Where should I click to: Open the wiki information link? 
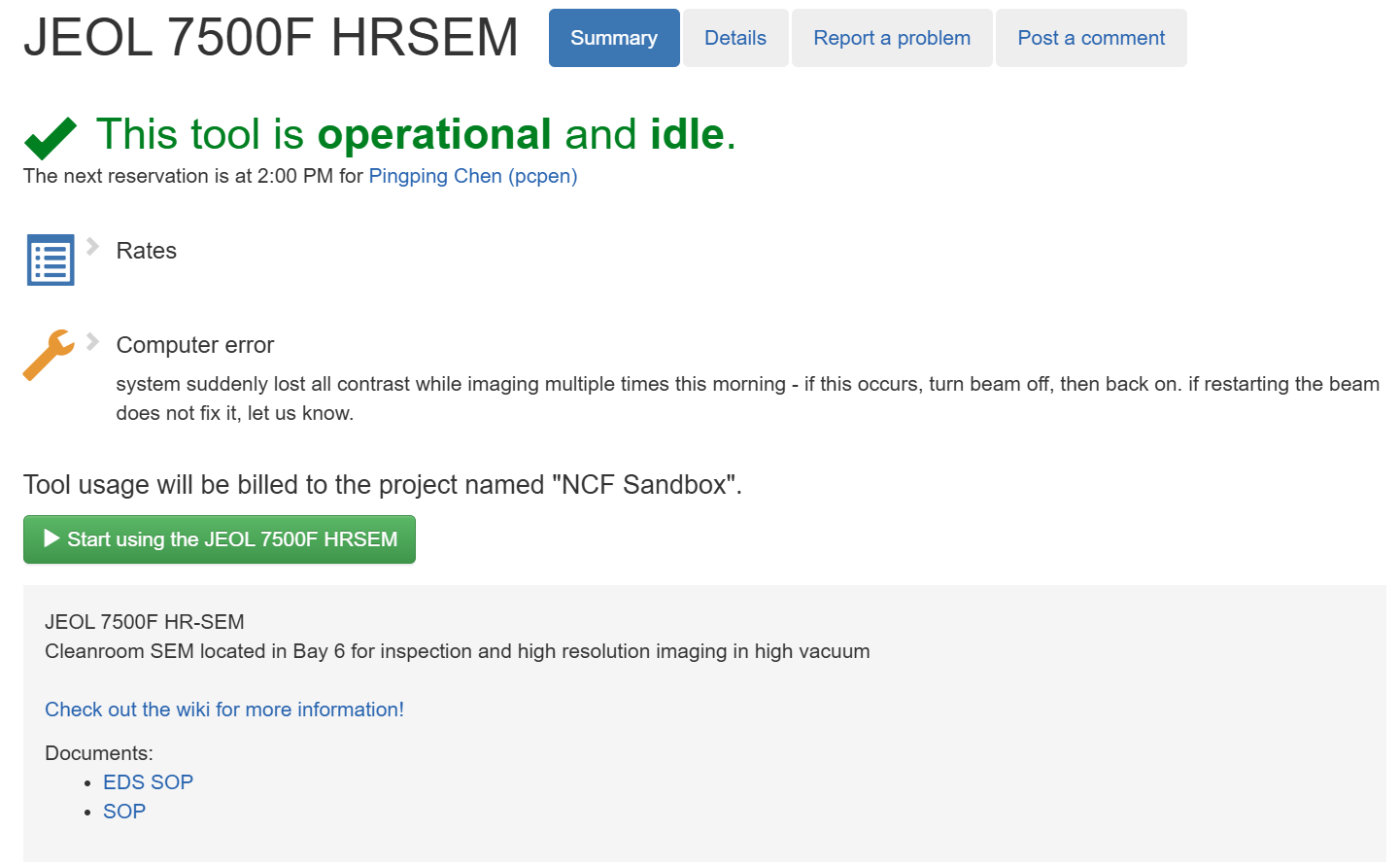click(x=224, y=710)
